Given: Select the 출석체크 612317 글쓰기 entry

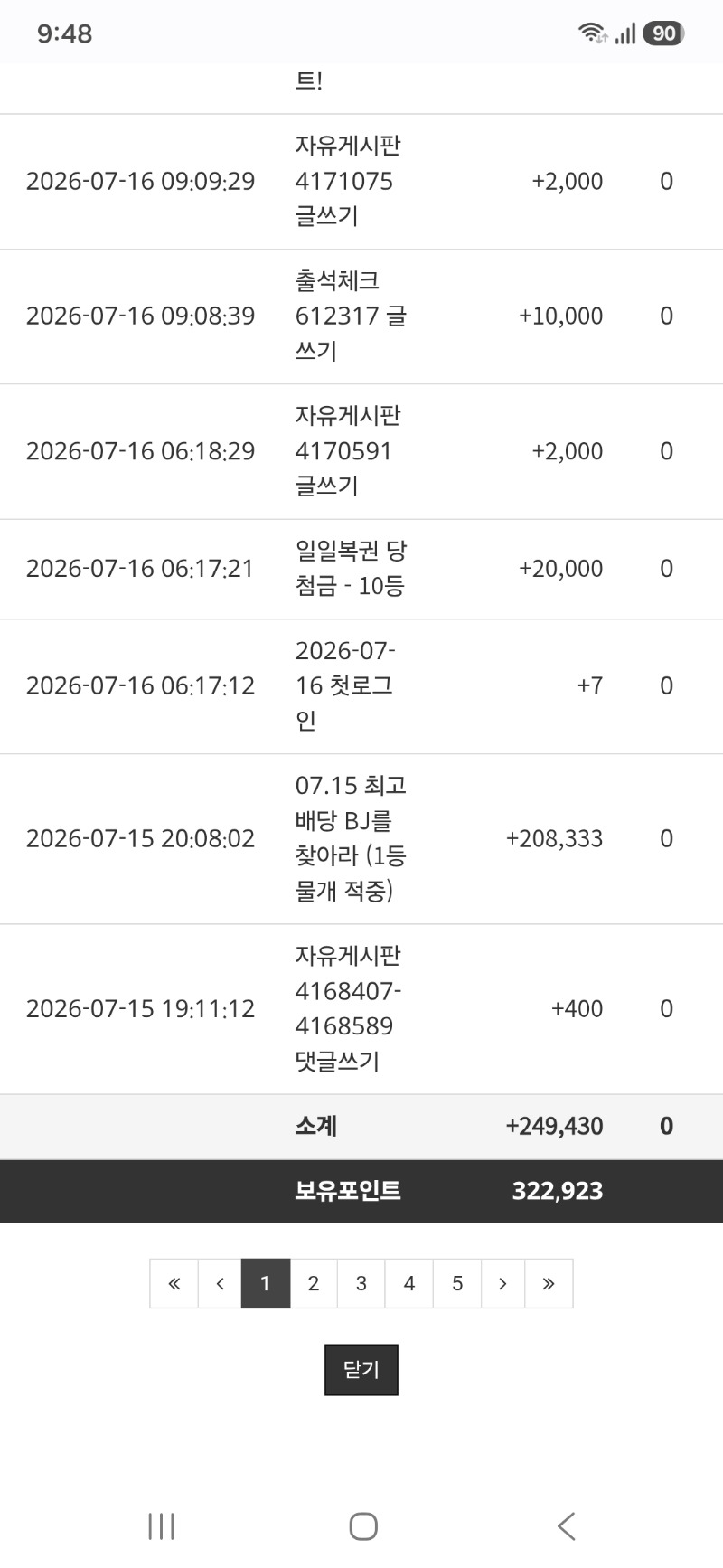Looking at the screenshot, I should pyautogui.click(x=361, y=316).
